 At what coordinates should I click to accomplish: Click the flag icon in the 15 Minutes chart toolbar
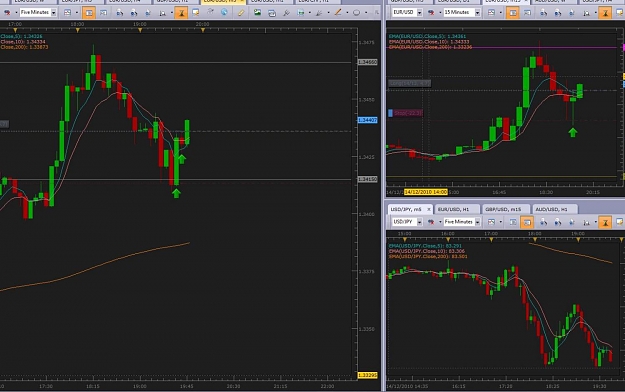click(x=431, y=13)
